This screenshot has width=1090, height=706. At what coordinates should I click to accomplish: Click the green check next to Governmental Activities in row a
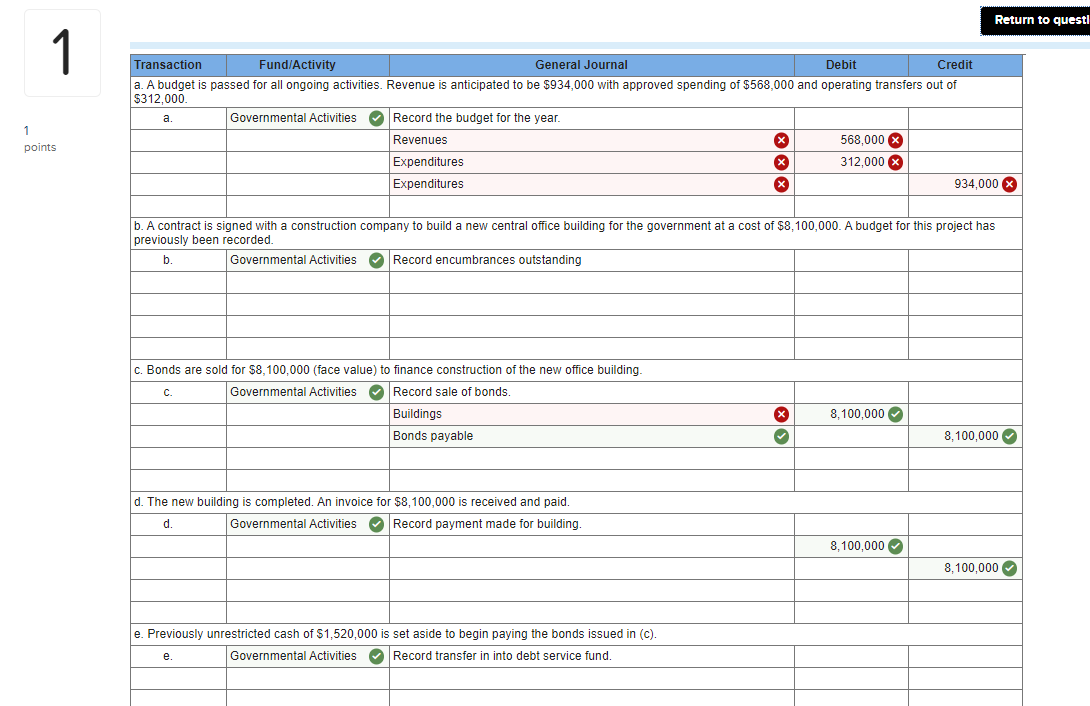click(x=375, y=117)
